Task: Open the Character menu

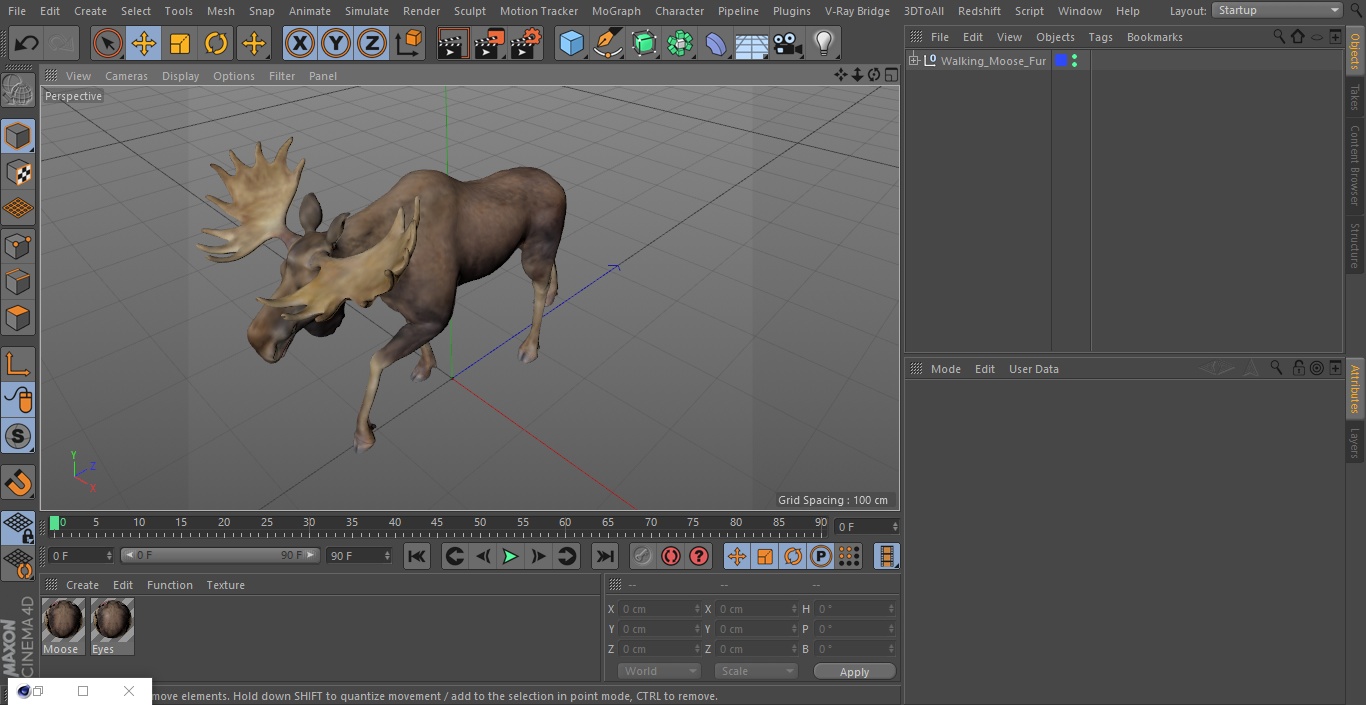Action: (x=679, y=11)
